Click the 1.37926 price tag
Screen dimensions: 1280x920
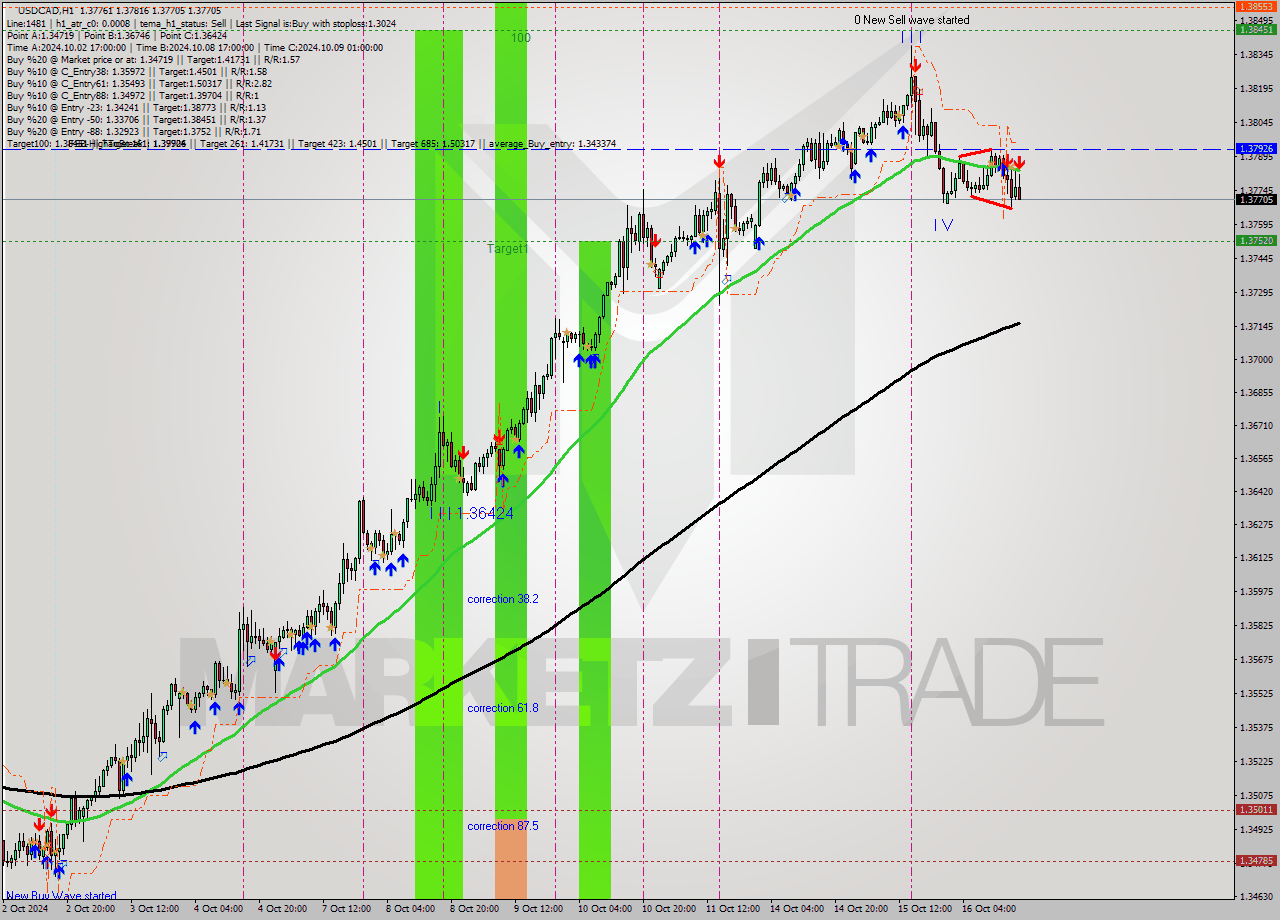(x=1256, y=149)
